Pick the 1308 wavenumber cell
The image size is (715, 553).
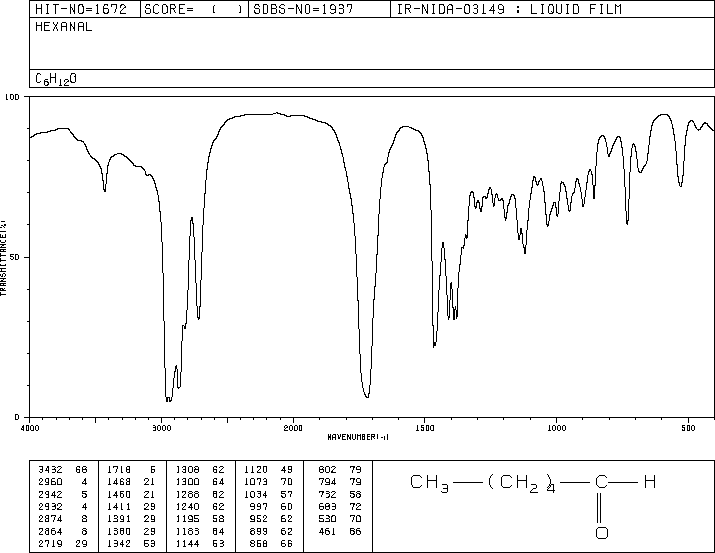[187, 470]
